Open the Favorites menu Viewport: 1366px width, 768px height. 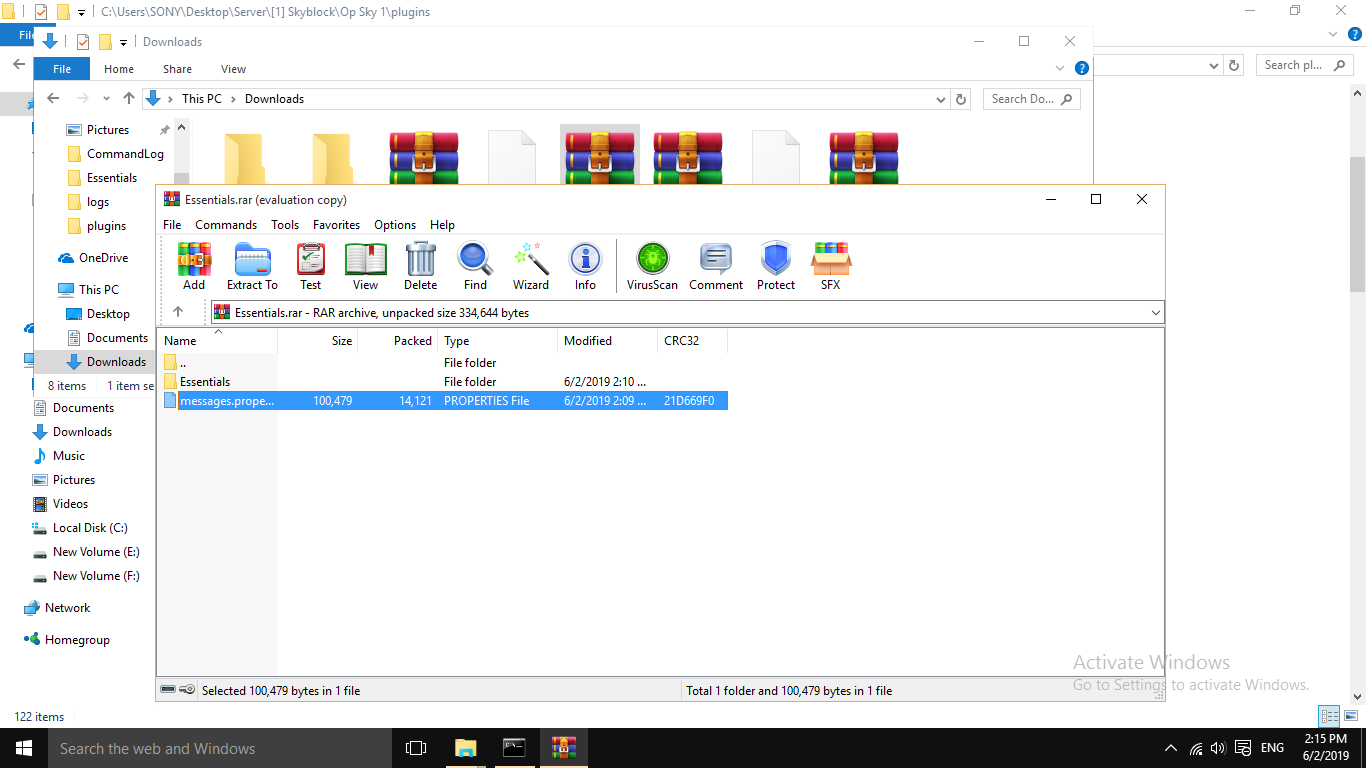pos(337,225)
